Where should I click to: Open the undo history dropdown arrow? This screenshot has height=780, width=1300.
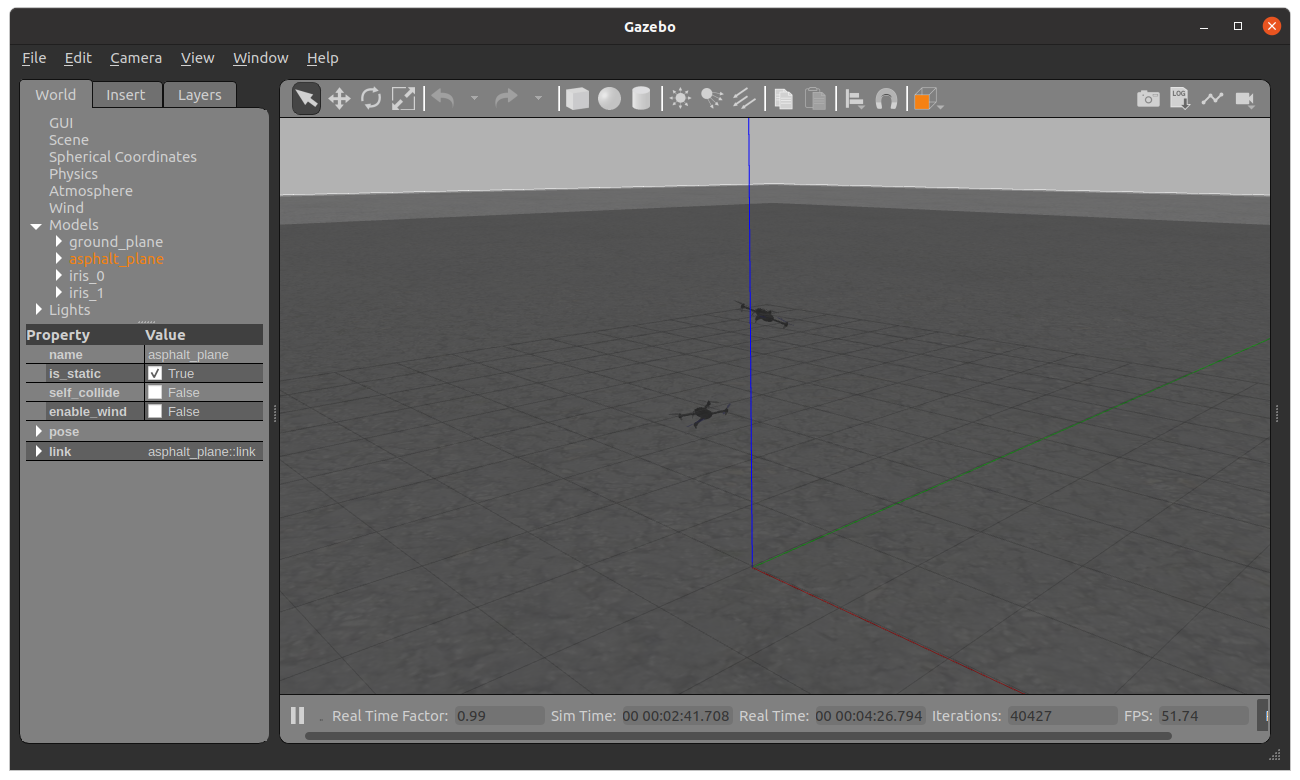474,98
